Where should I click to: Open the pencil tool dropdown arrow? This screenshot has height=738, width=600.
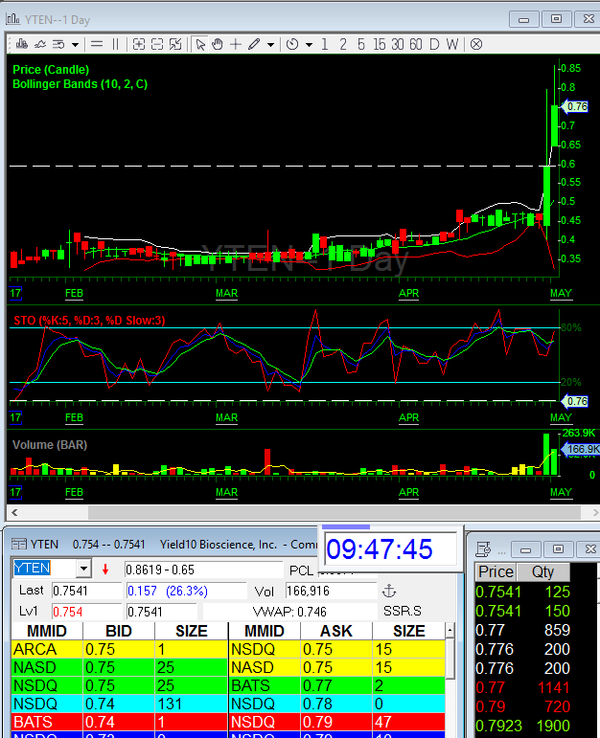pos(271,44)
